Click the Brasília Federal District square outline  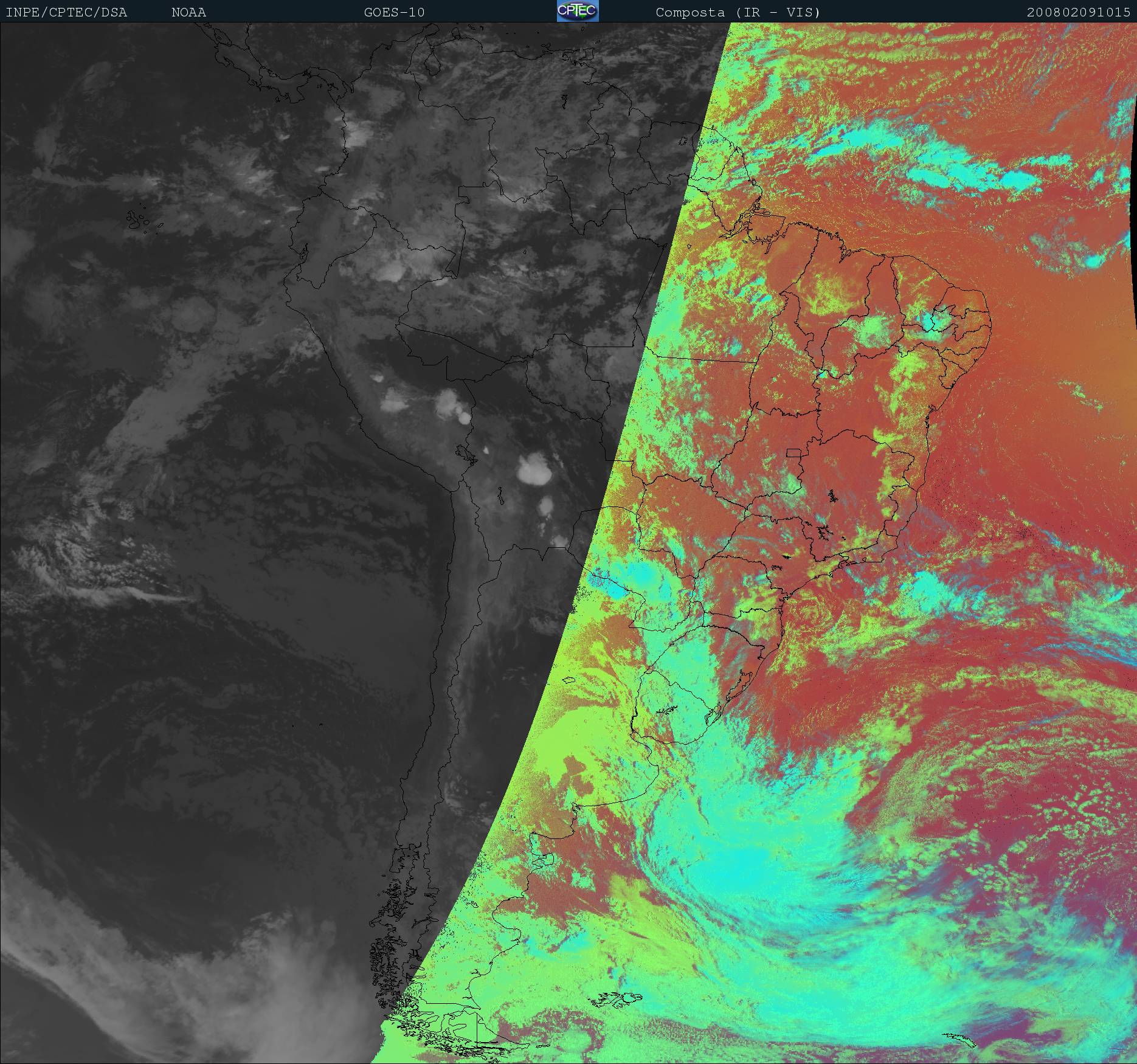[794, 453]
